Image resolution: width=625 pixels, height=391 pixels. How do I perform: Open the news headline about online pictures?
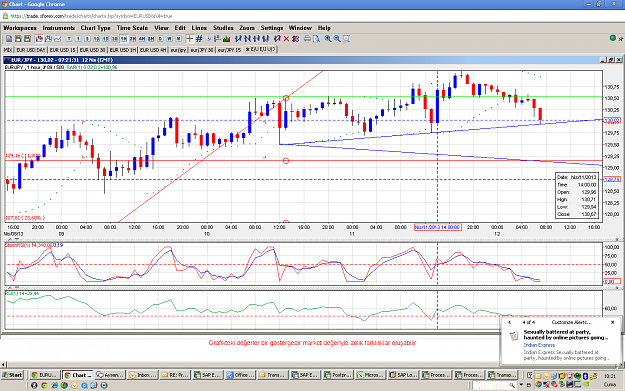(x=566, y=335)
